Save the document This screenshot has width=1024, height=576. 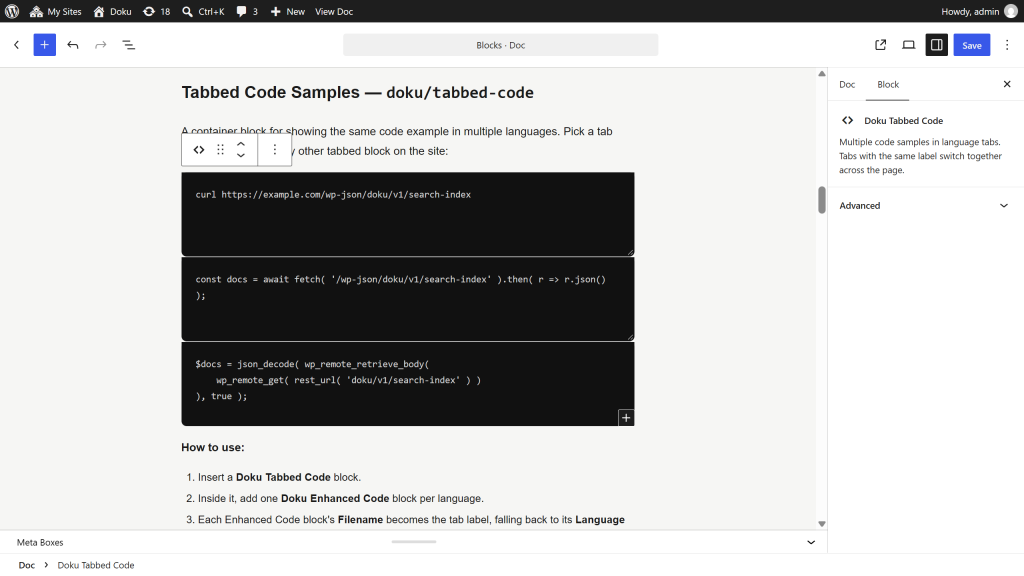click(x=972, y=45)
